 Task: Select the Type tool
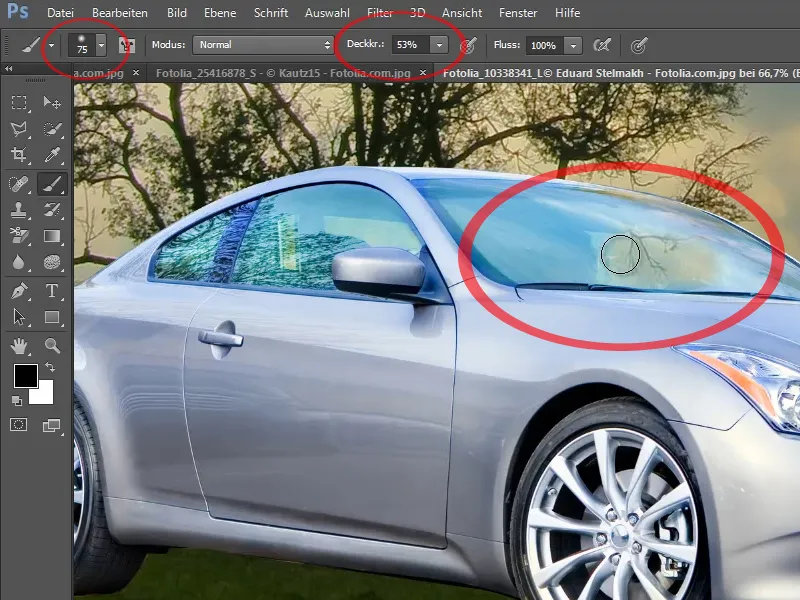(x=52, y=291)
